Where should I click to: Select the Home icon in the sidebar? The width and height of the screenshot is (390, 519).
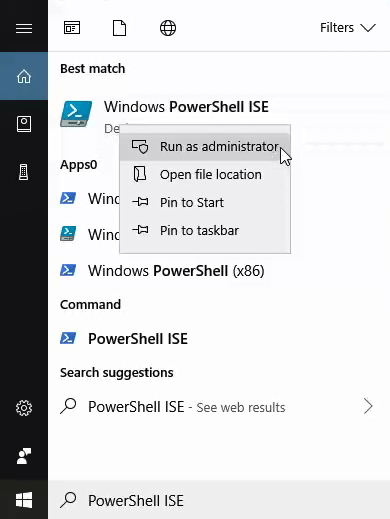24,76
